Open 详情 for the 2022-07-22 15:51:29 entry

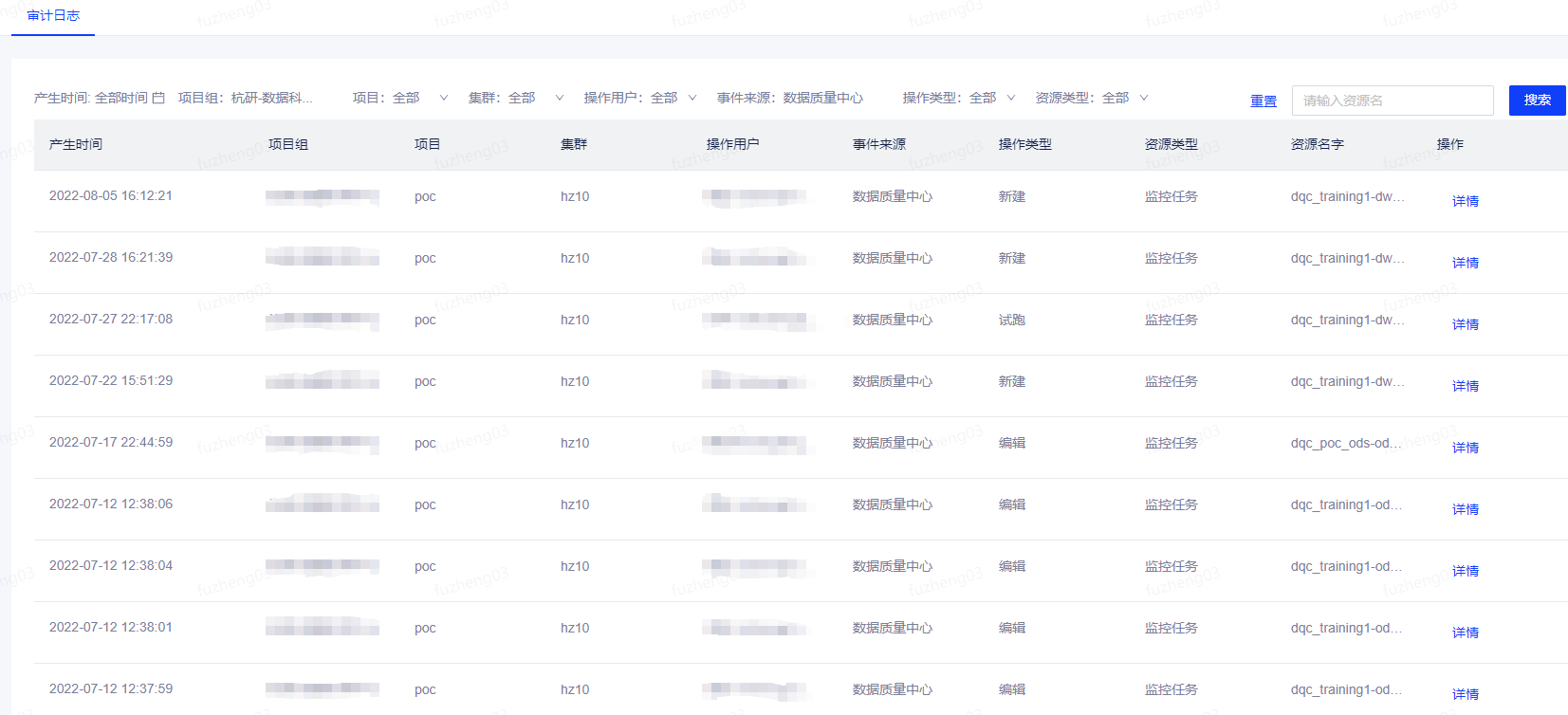tap(1466, 386)
